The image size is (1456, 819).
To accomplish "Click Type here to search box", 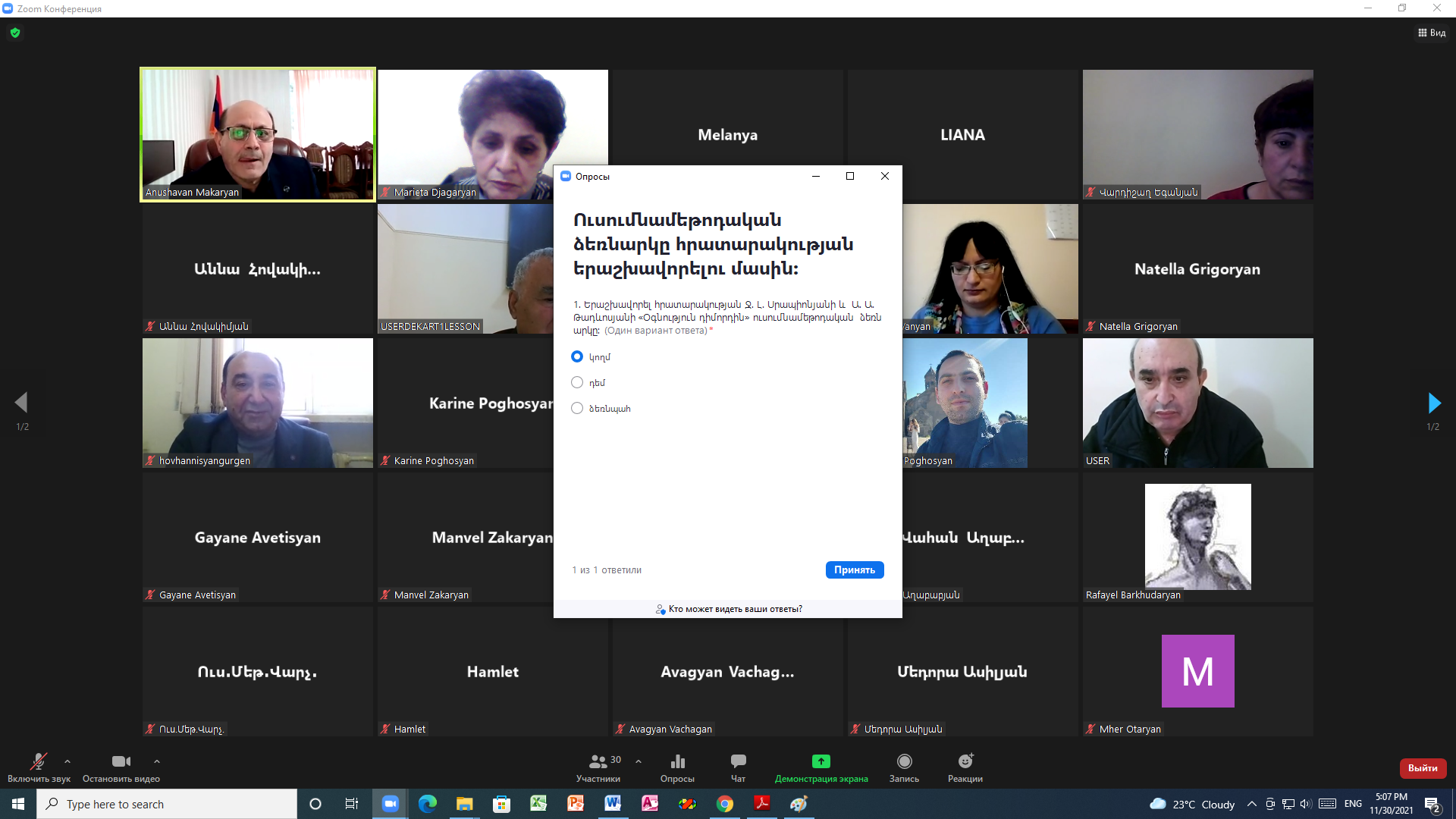I will (167, 804).
